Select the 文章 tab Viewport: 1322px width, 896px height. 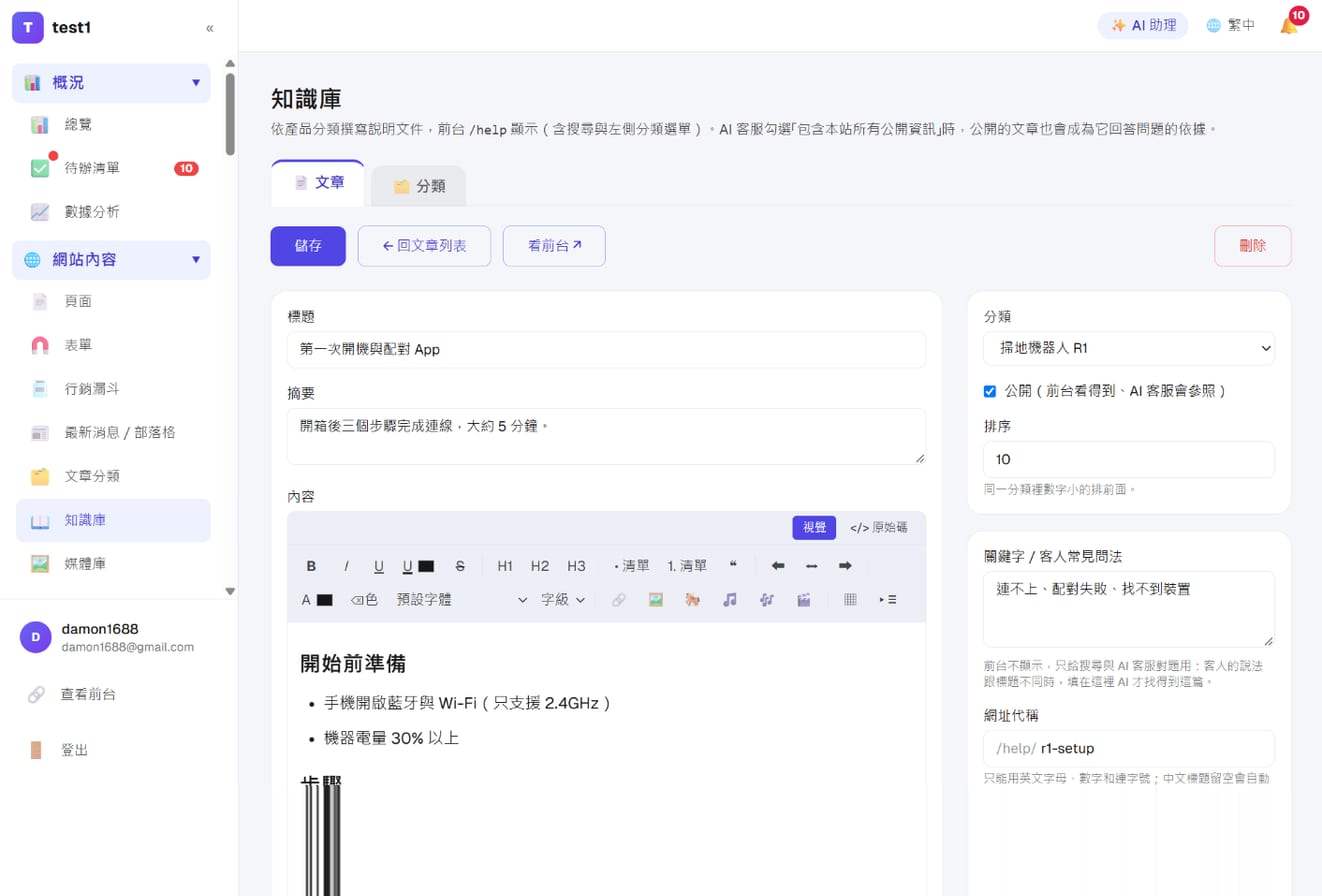[x=317, y=183]
